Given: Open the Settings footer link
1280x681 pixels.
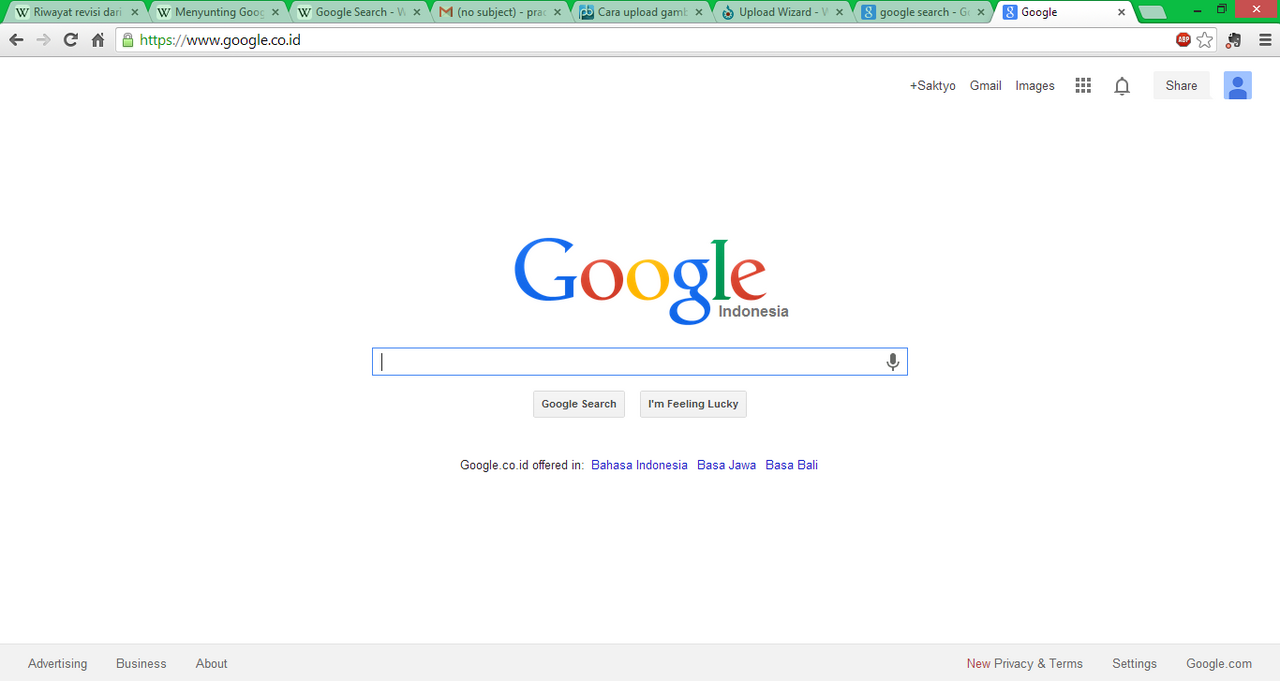Looking at the screenshot, I should (x=1134, y=664).
